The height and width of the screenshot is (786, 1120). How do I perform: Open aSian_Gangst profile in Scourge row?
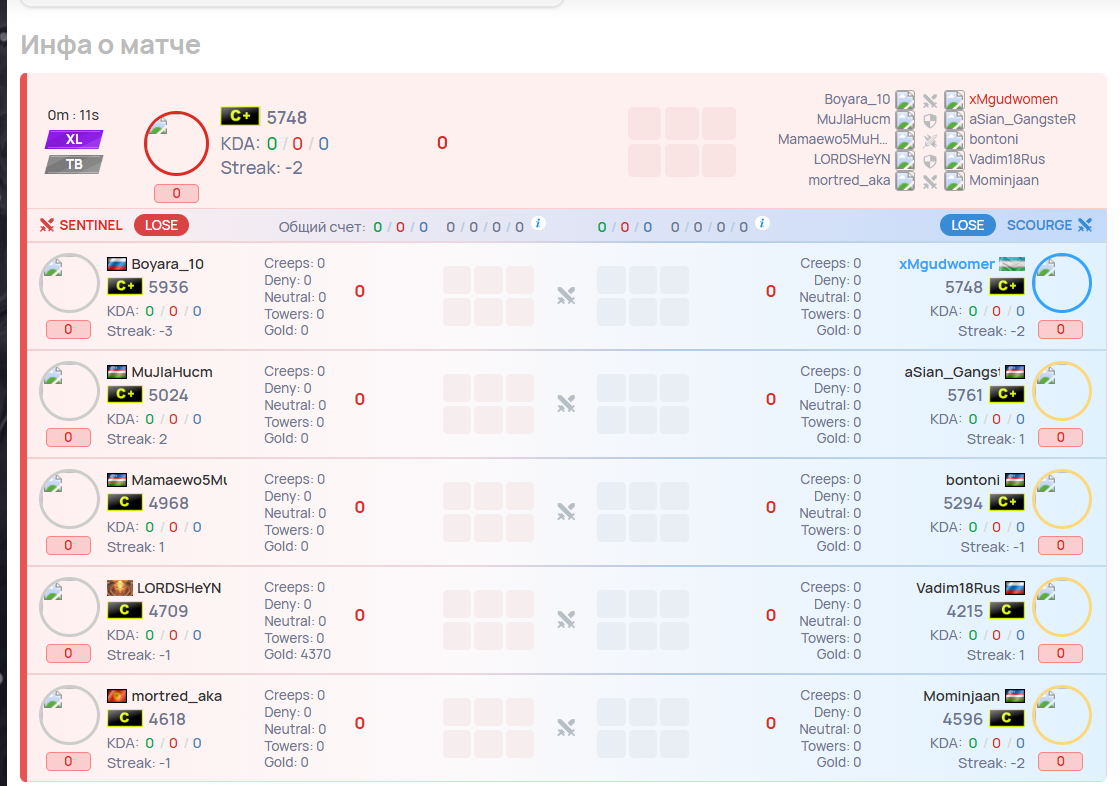(951, 372)
